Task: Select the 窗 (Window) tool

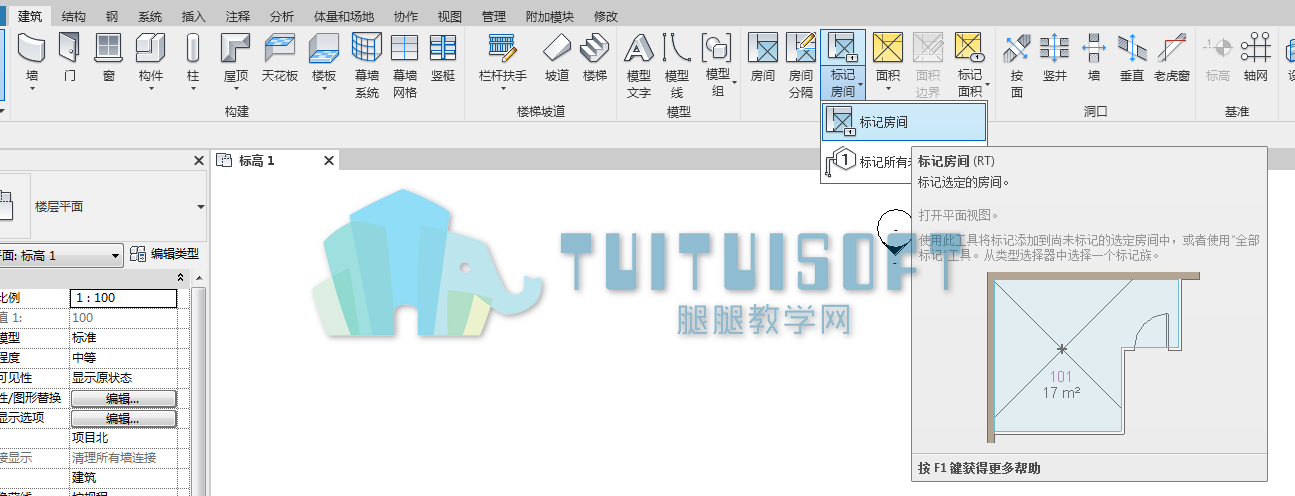Action: coord(108,57)
